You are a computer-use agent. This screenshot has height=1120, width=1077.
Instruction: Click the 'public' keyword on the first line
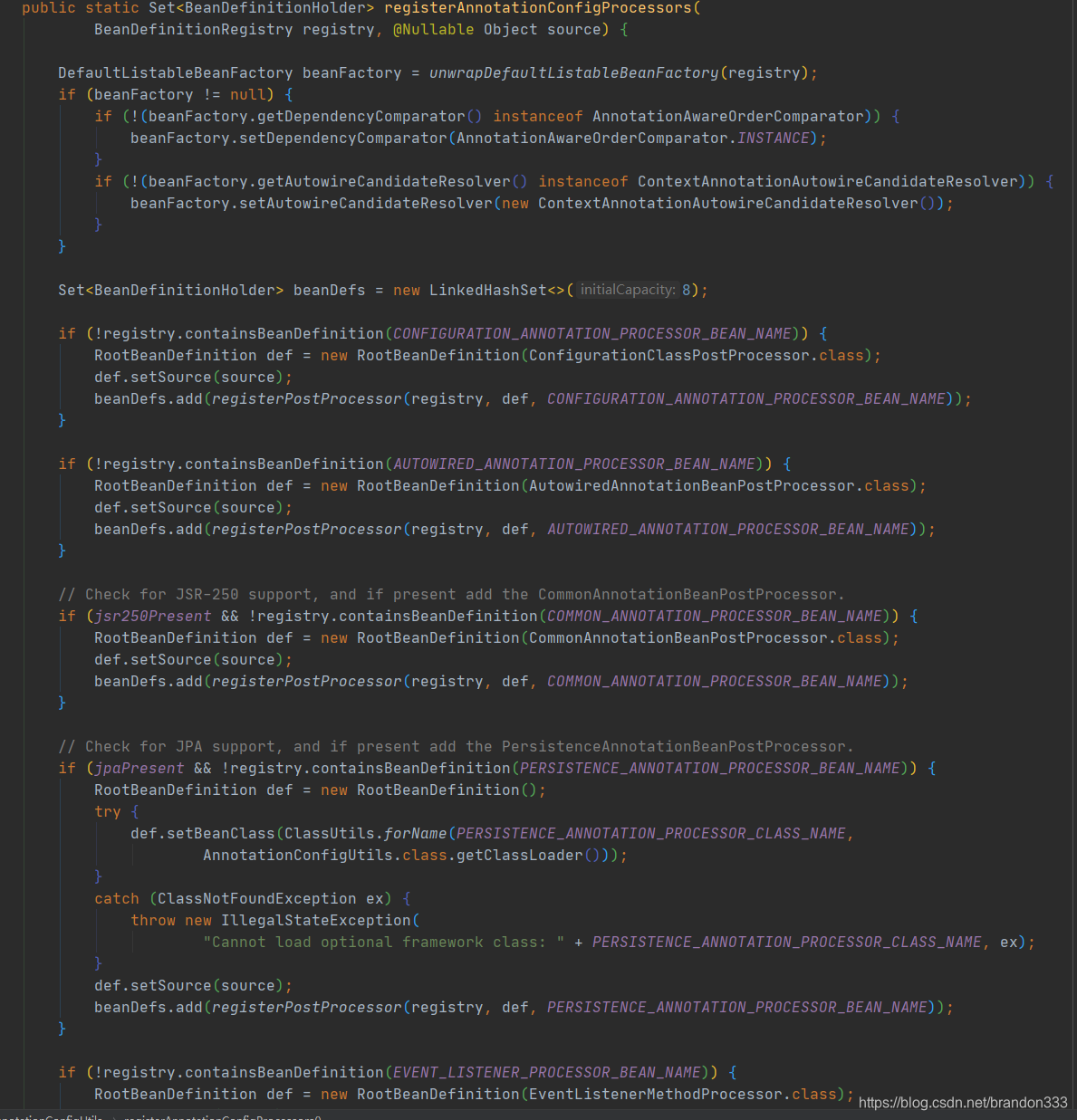[x=49, y=8]
